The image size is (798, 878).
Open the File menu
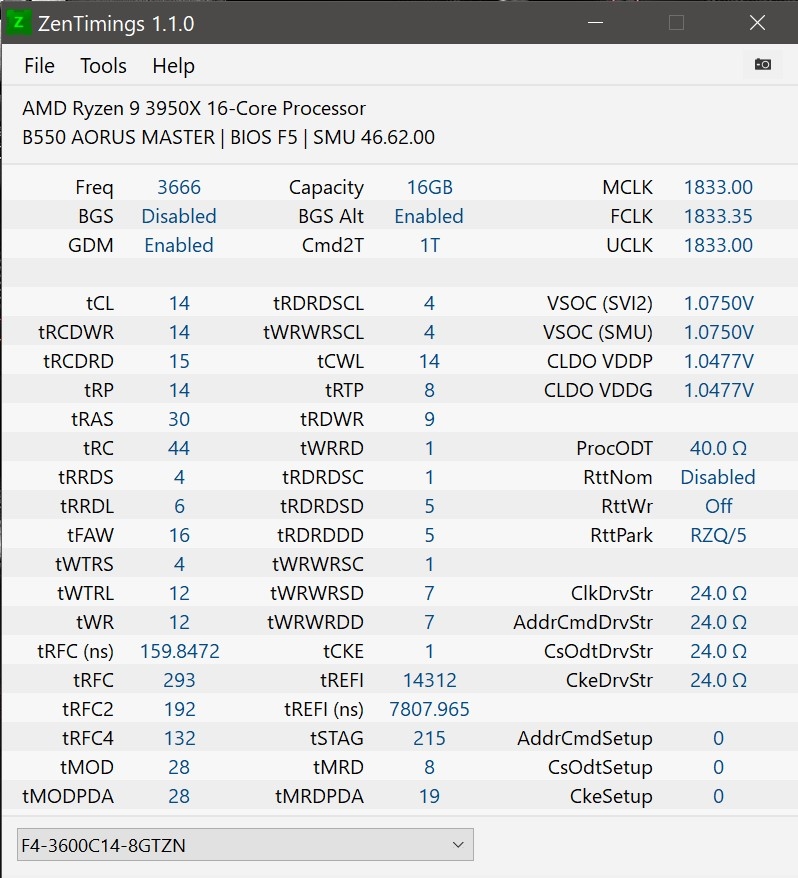(x=39, y=66)
